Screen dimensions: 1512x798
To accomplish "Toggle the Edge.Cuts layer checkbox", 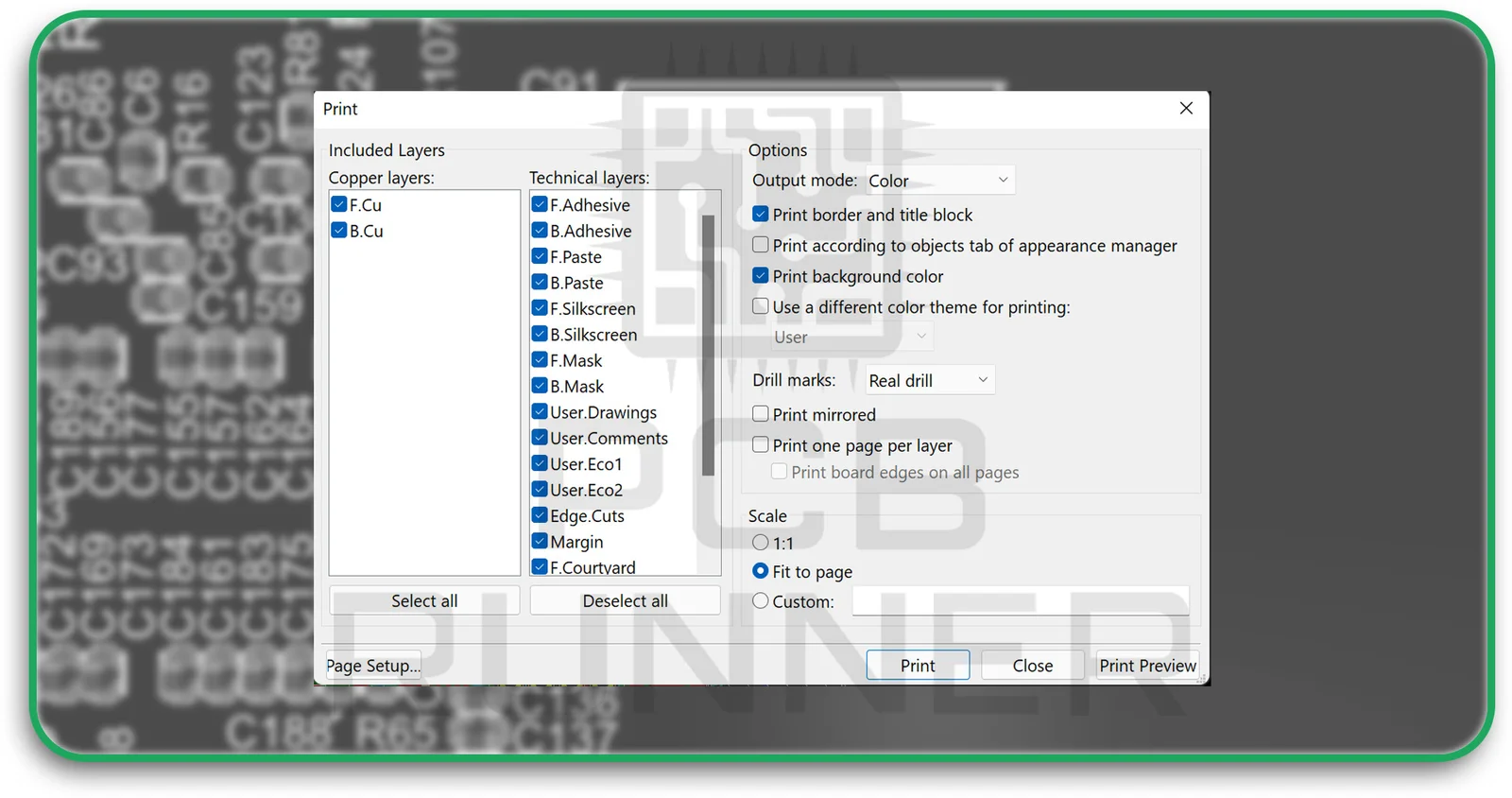I will [540, 515].
